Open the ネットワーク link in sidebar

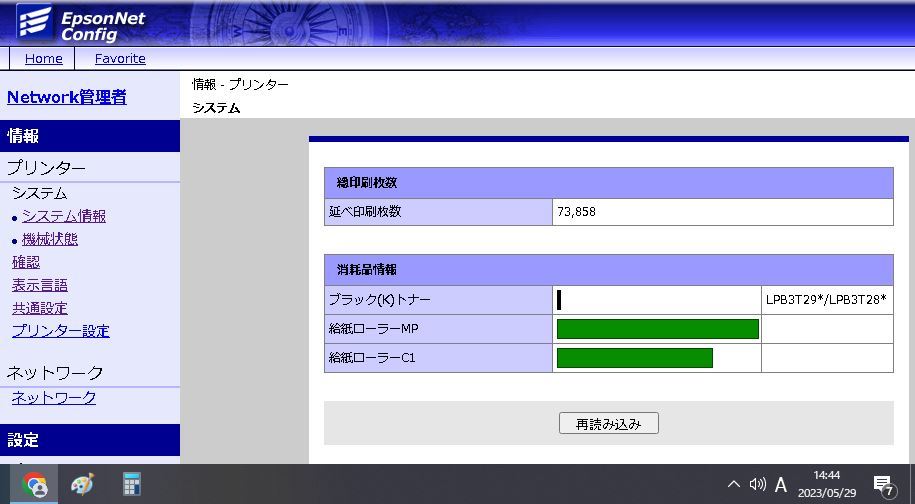point(54,398)
